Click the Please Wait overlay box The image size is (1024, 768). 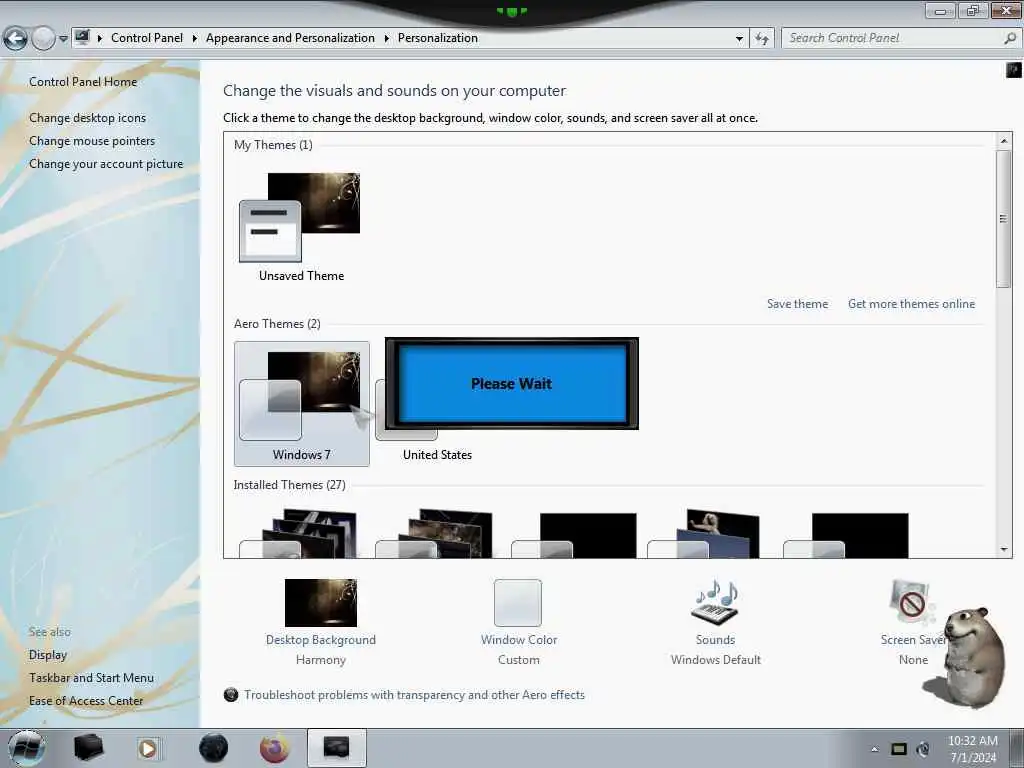point(512,383)
